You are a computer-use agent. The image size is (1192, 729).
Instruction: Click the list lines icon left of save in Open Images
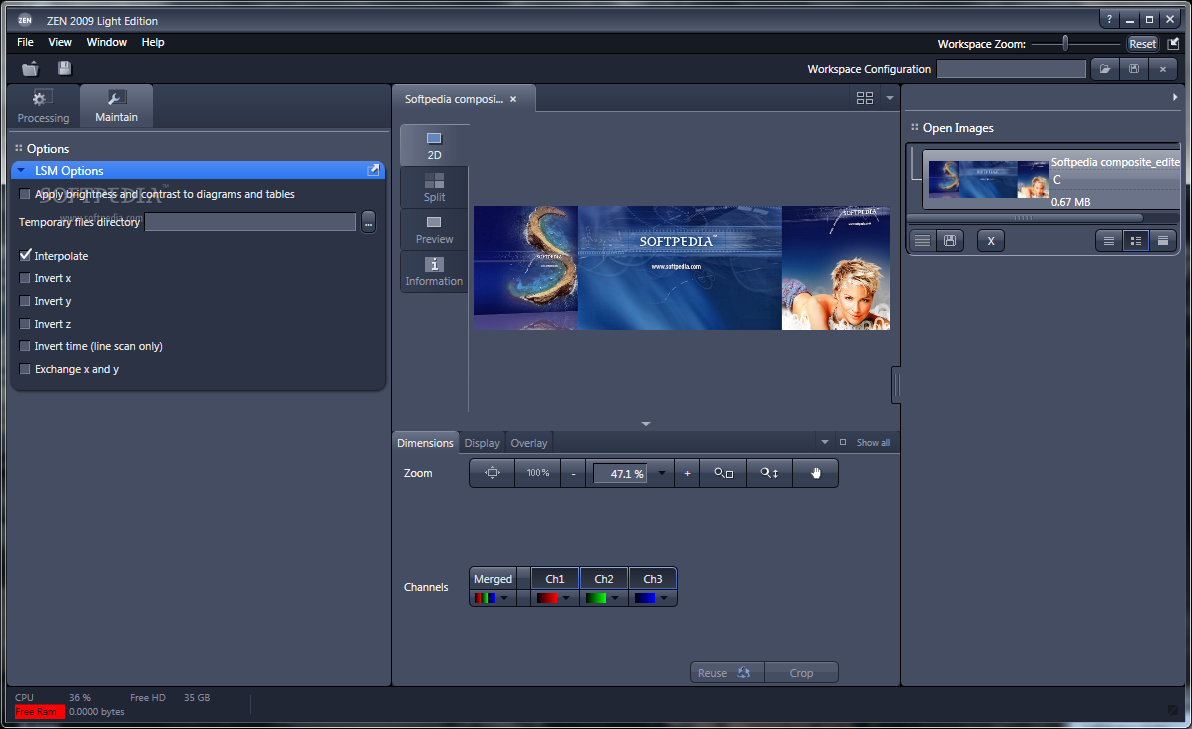tap(922, 241)
